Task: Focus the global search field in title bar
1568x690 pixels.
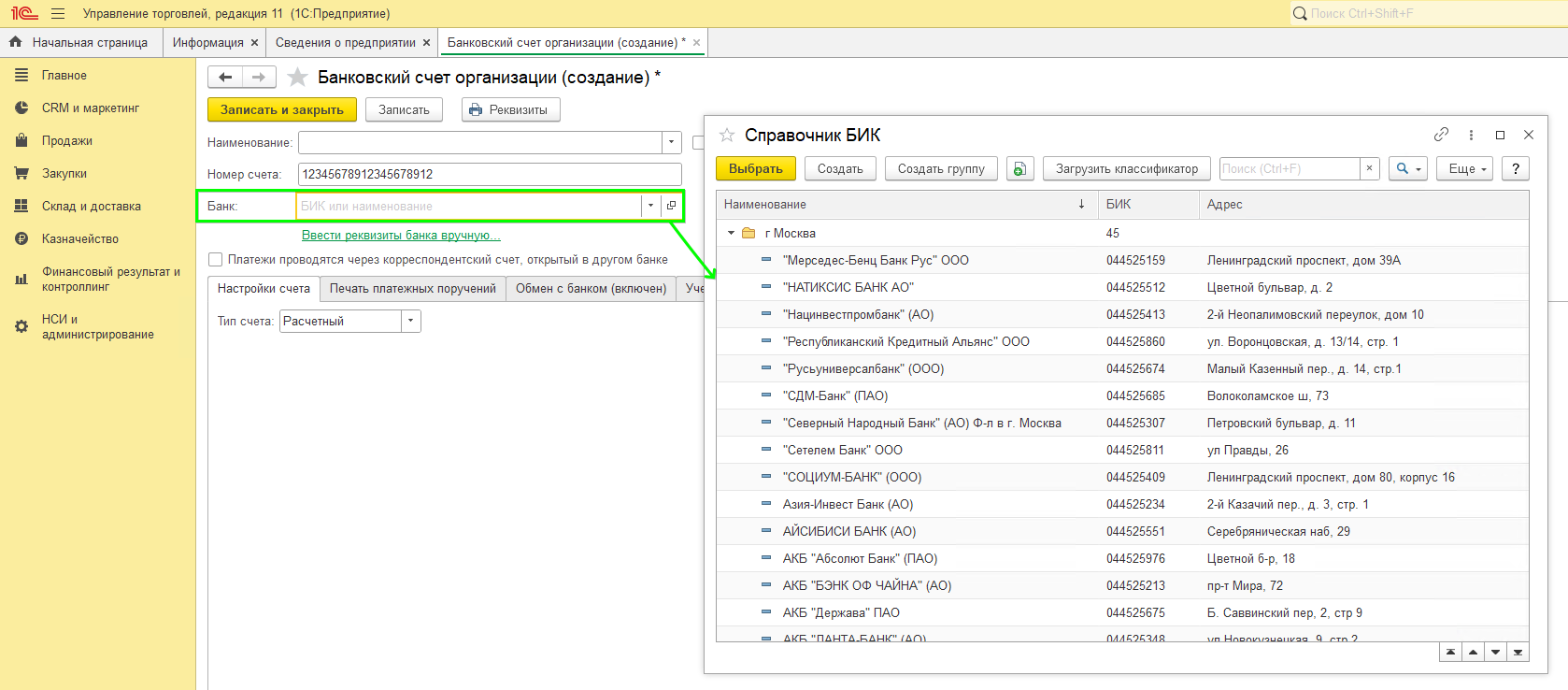Action: click(1428, 13)
